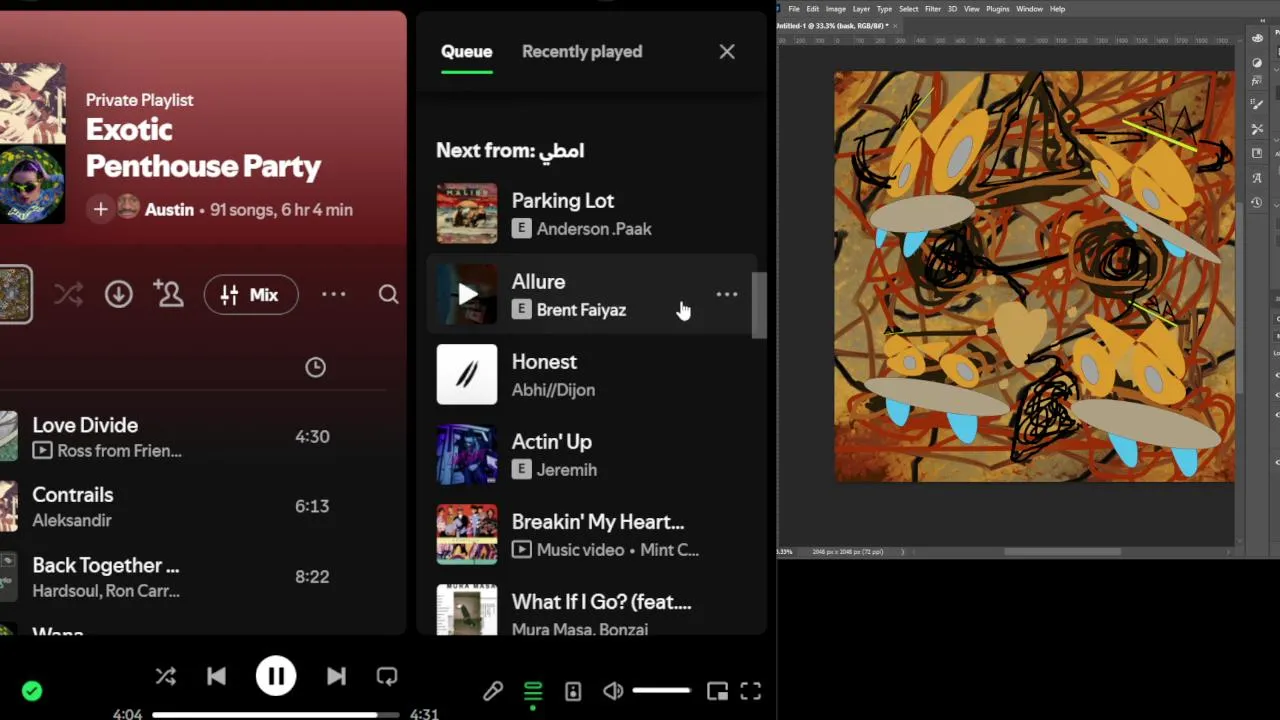
Task: Toggle repeat mode in player bar
Action: click(x=387, y=677)
